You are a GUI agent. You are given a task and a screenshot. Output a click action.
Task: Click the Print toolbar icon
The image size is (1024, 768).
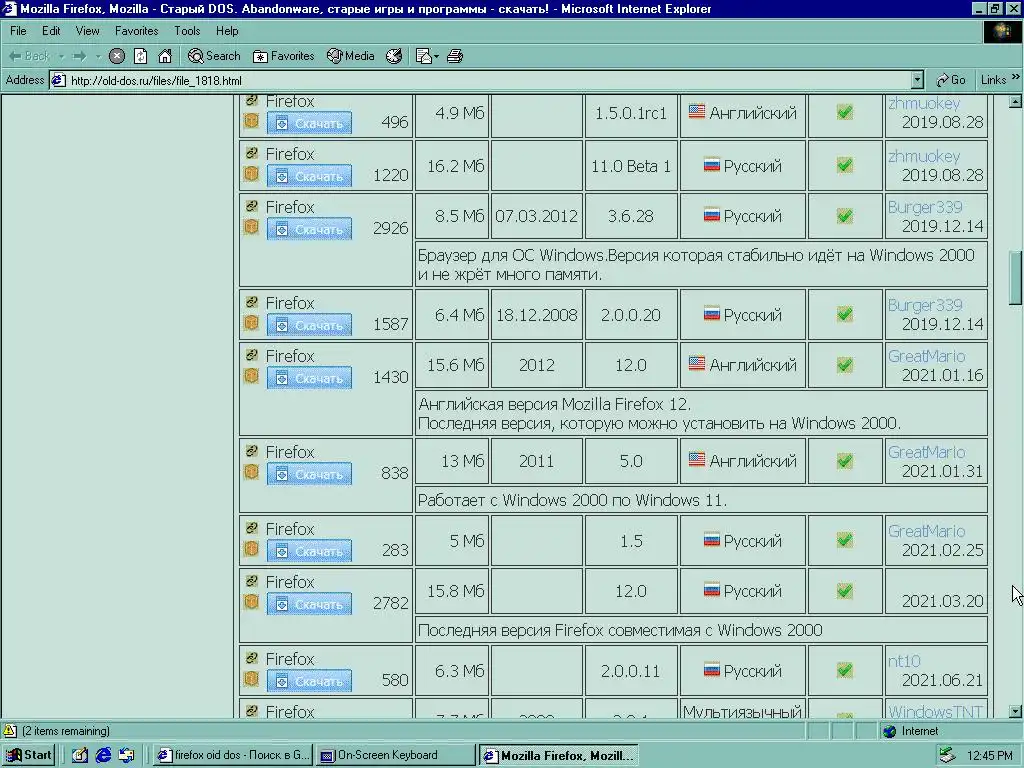(x=455, y=56)
